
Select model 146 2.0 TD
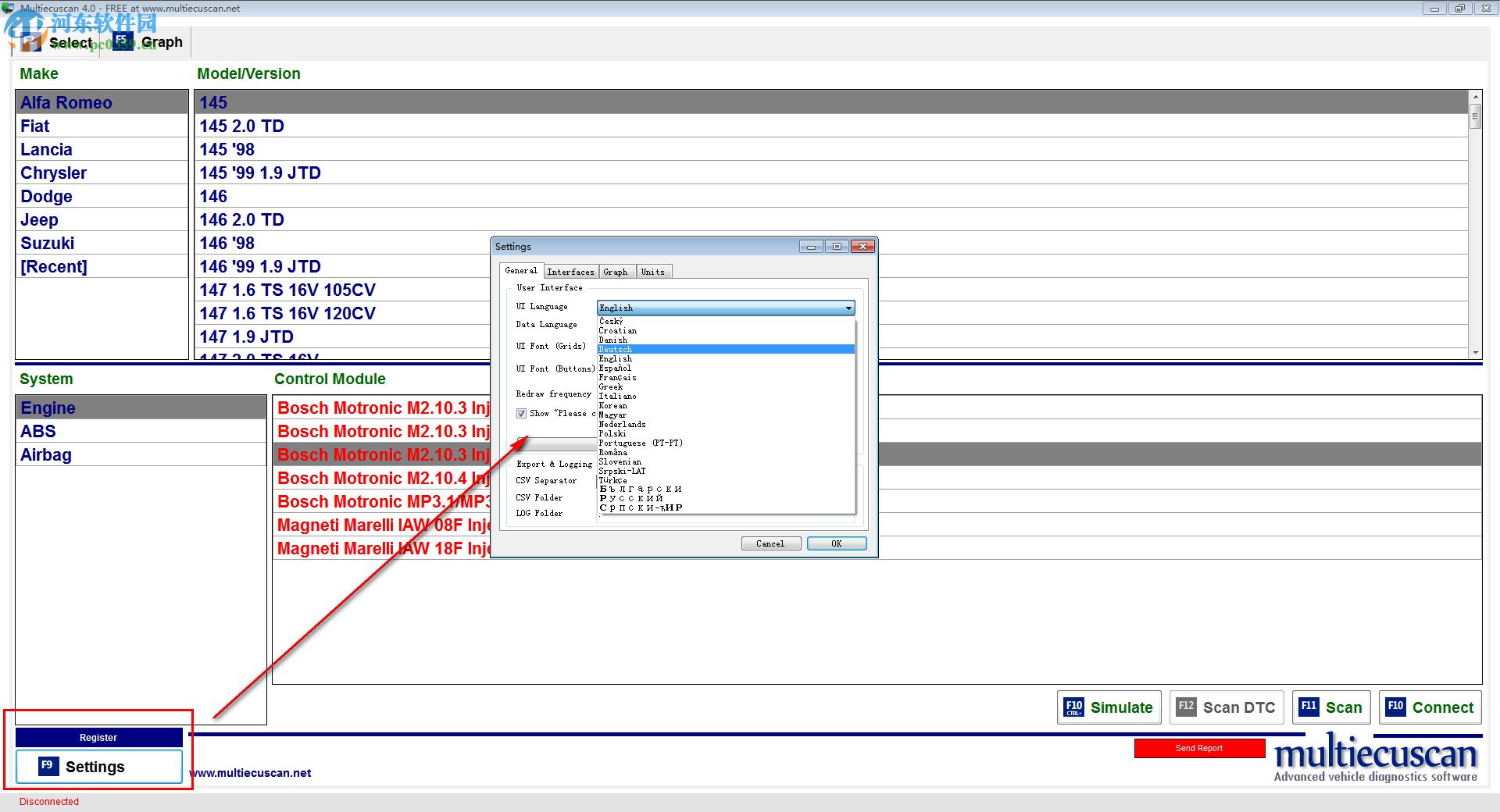[831, 219]
